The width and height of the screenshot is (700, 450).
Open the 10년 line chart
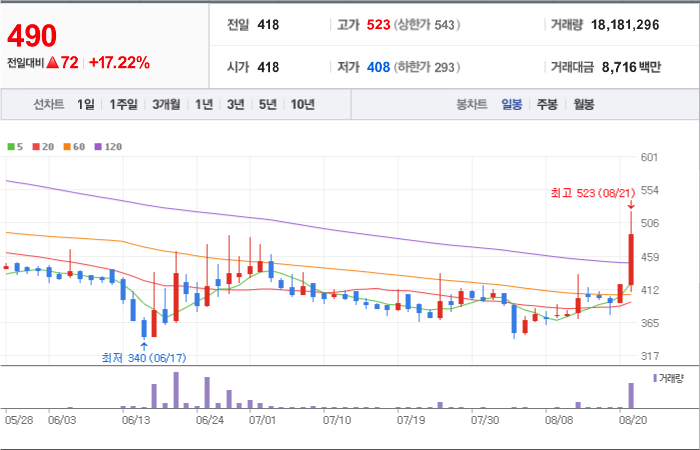point(303,105)
